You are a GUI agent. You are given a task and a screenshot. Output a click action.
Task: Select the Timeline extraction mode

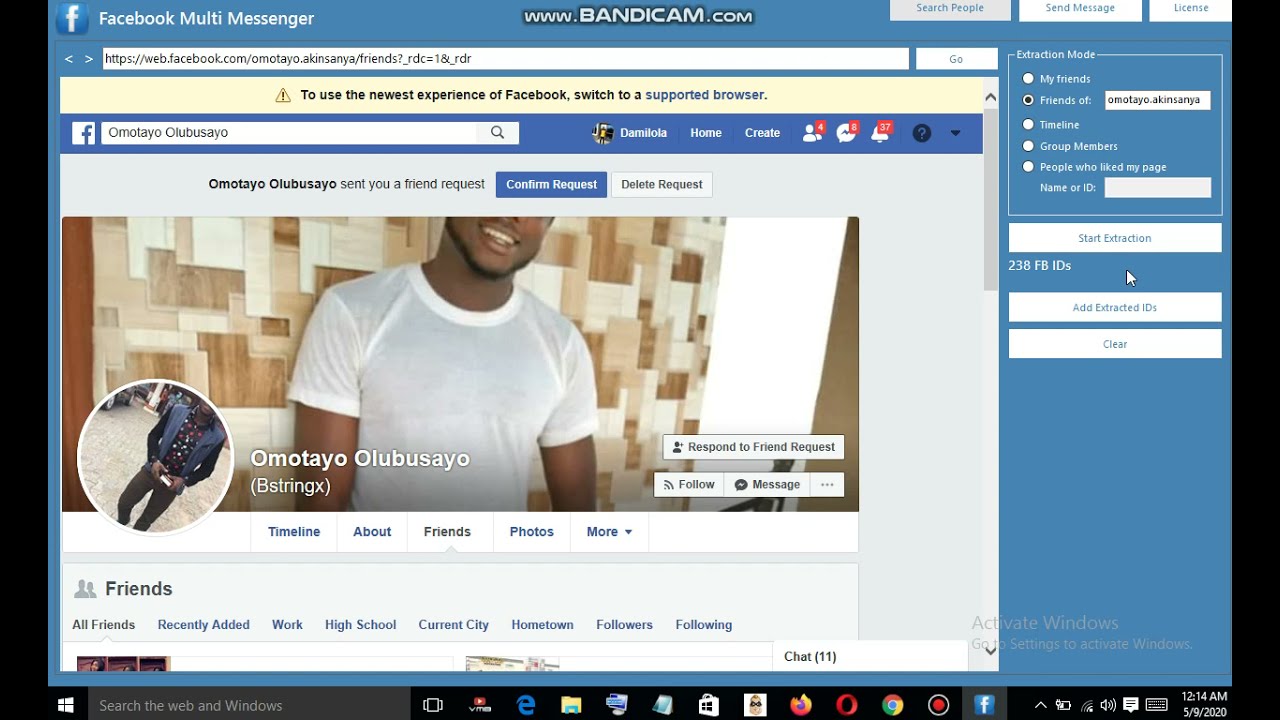click(x=1028, y=125)
